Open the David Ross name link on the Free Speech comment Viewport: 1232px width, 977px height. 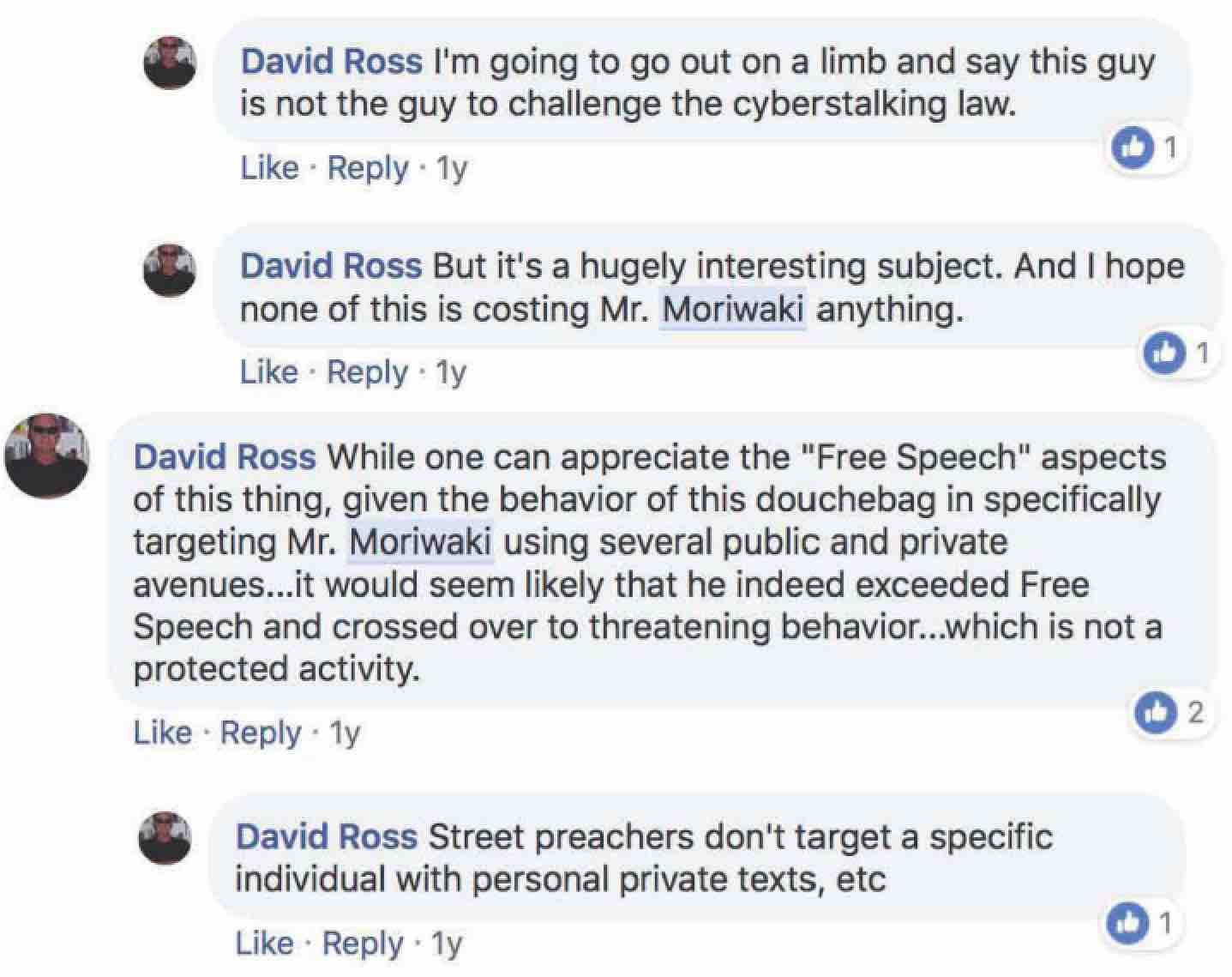(x=225, y=456)
